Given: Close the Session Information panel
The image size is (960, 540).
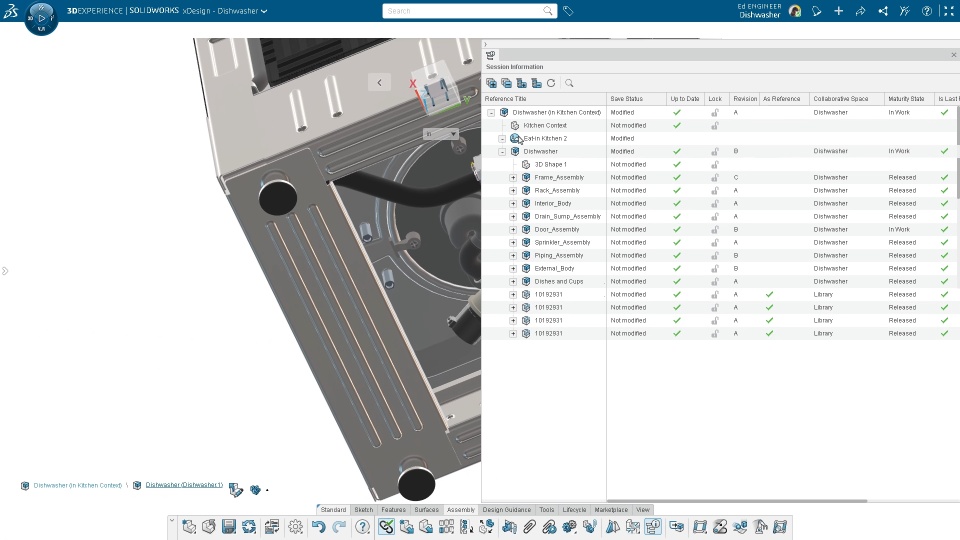Looking at the screenshot, I should pos(954,55).
